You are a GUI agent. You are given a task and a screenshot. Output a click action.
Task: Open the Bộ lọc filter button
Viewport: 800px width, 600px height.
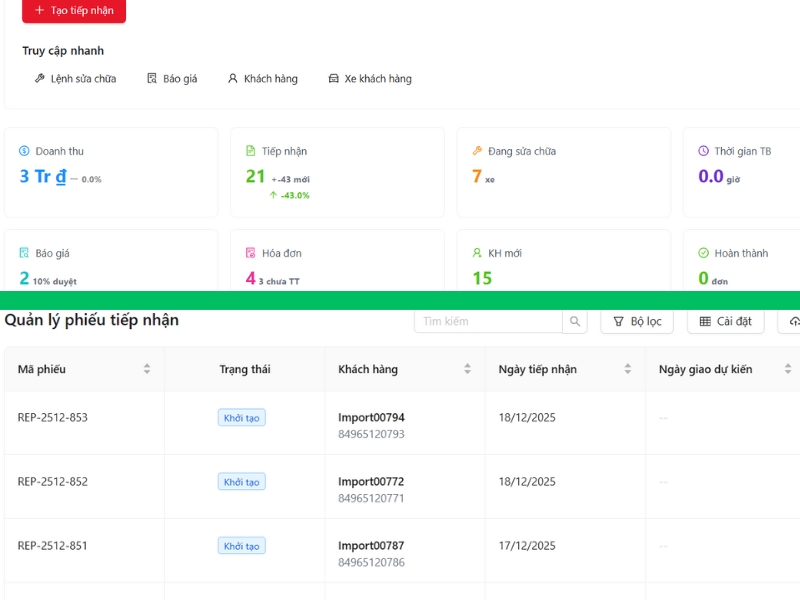(x=637, y=322)
